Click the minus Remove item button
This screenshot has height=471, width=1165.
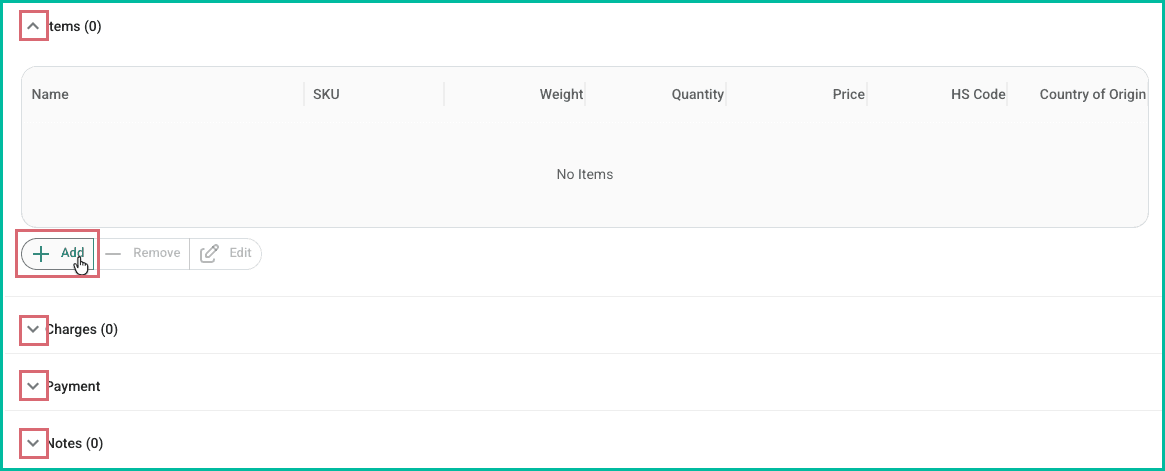coord(143,253)
